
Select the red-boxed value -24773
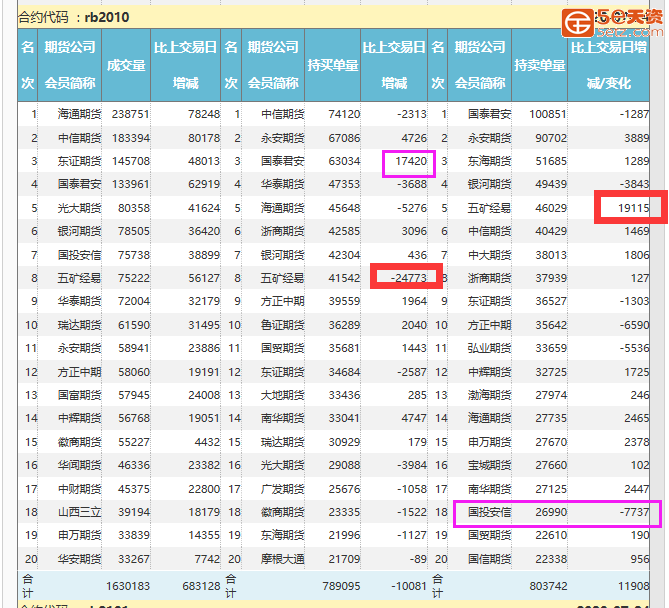[406, 277]
